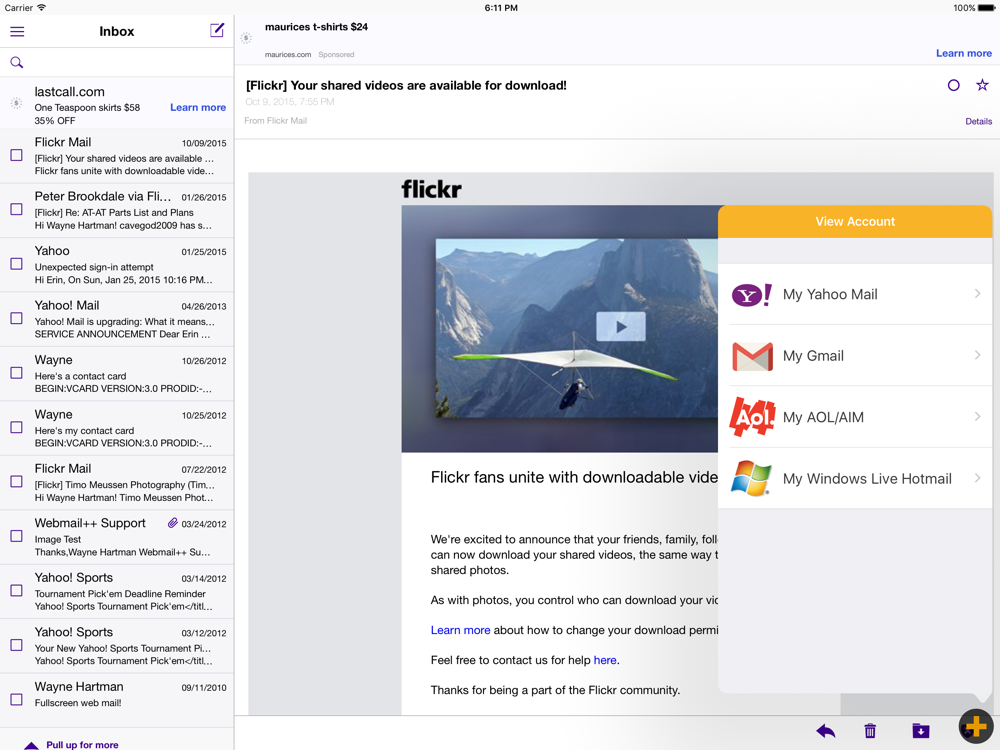1000x750 pixels.
Task: Open Tournament Pick'em Deadline Reminder email
Action: [117, 592]
